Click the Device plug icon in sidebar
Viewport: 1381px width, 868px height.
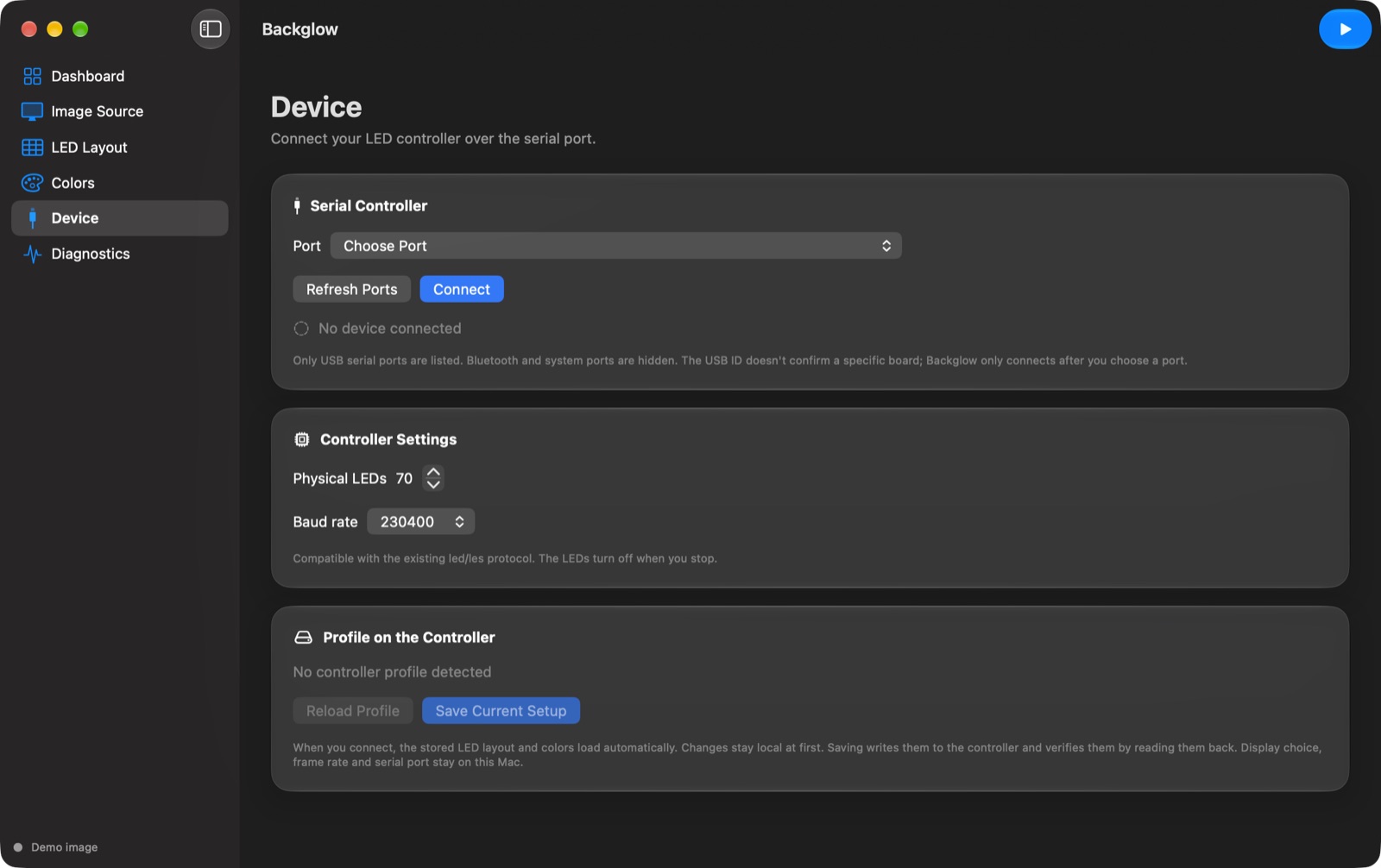click(33, 218)
